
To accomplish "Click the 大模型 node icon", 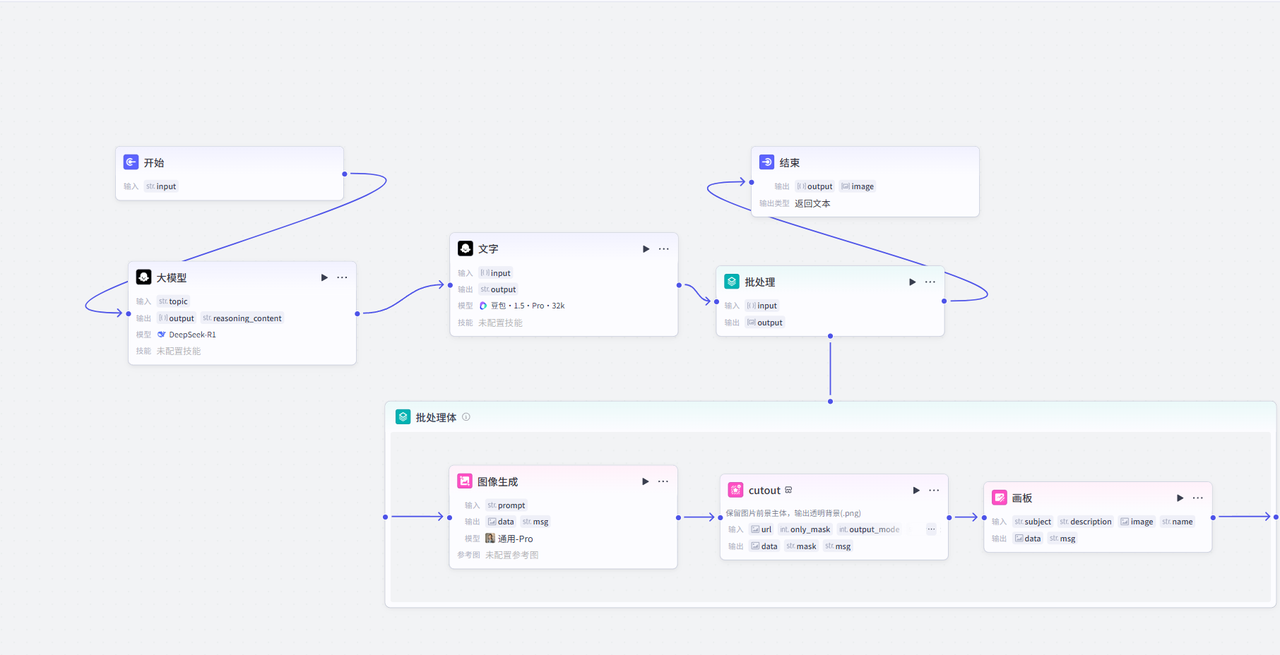I will [144, 277].
